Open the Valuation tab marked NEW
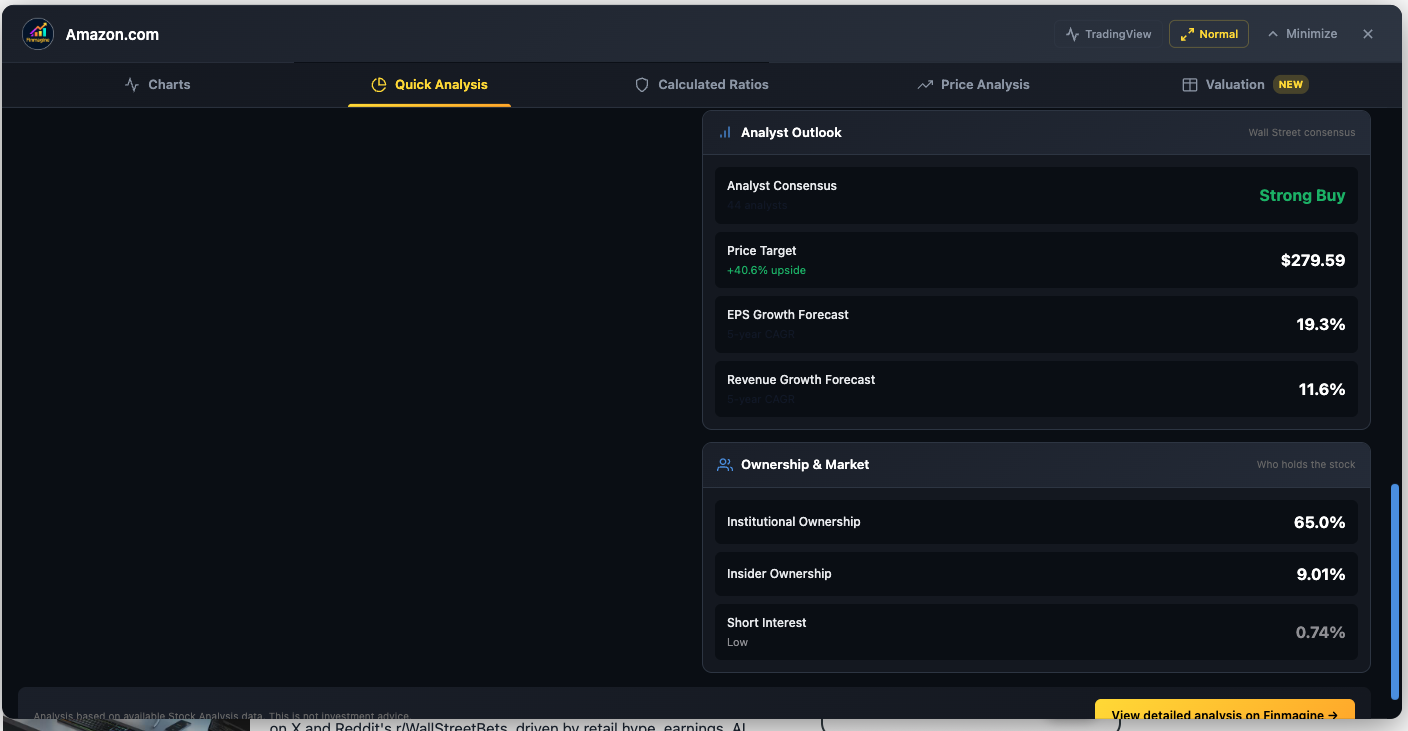The image size is (1408, 731). [1235, 85]
